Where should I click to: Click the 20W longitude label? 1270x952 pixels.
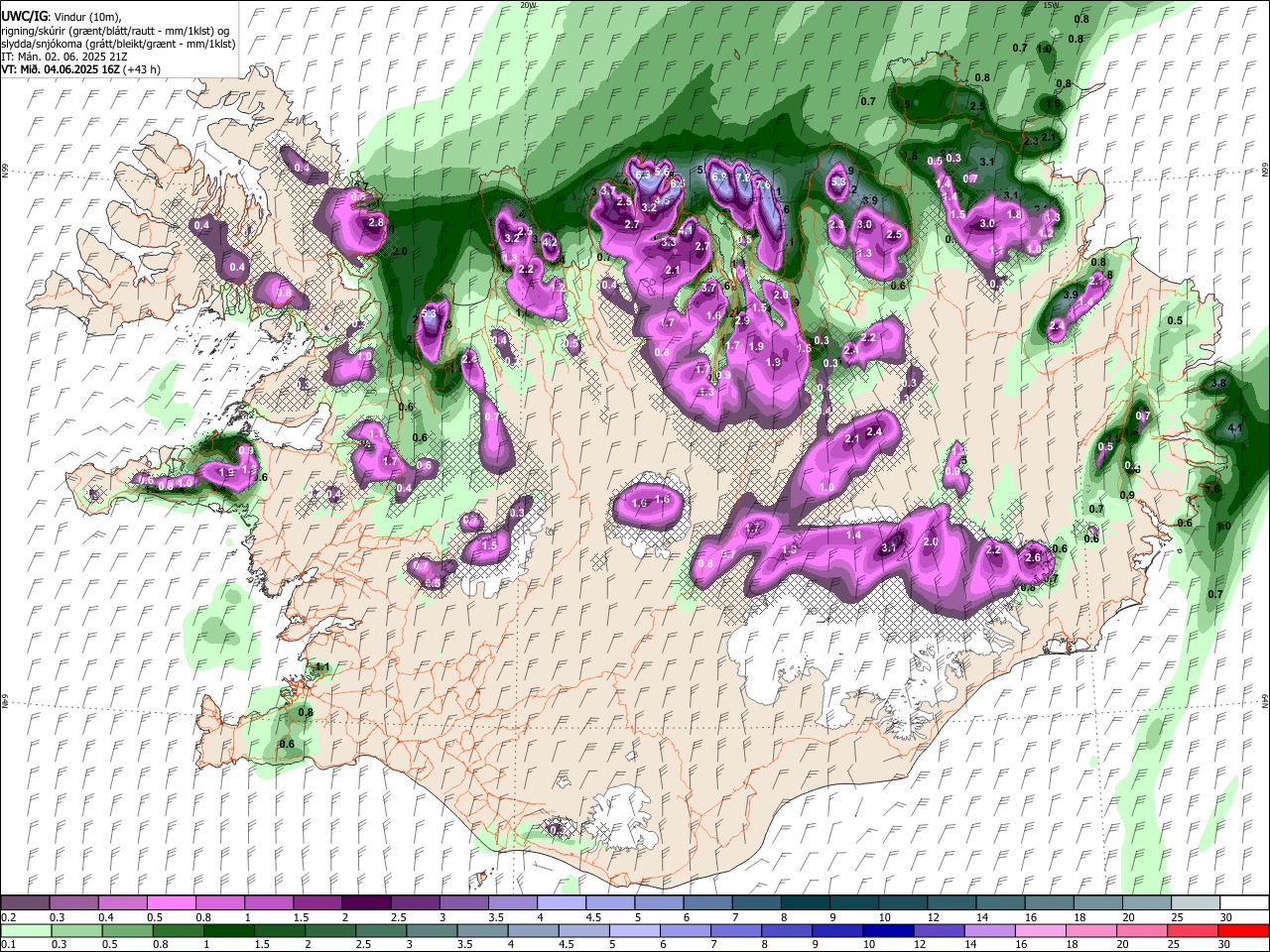[x=528, y=5]
